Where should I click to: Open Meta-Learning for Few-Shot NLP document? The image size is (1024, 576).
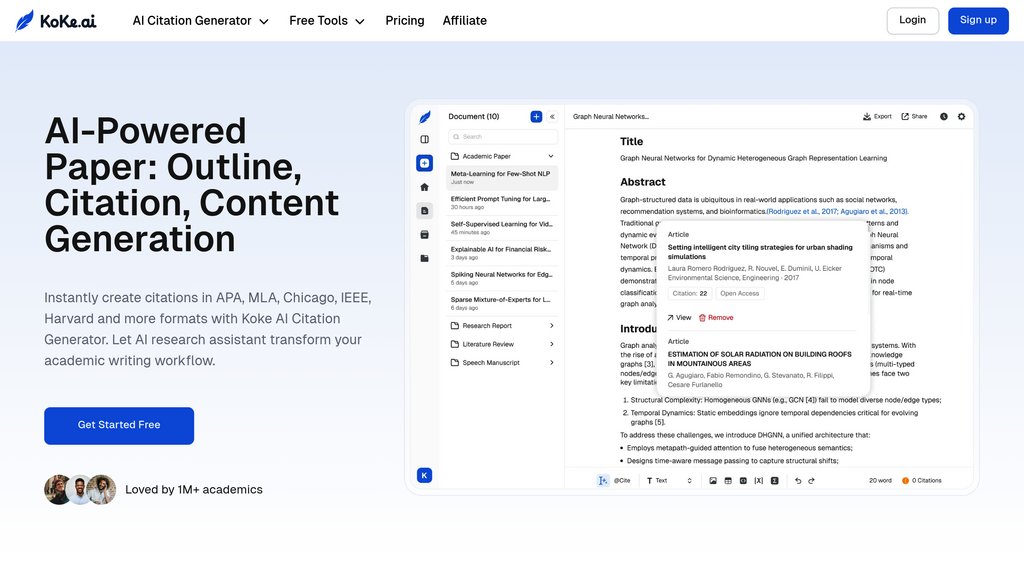502,178
